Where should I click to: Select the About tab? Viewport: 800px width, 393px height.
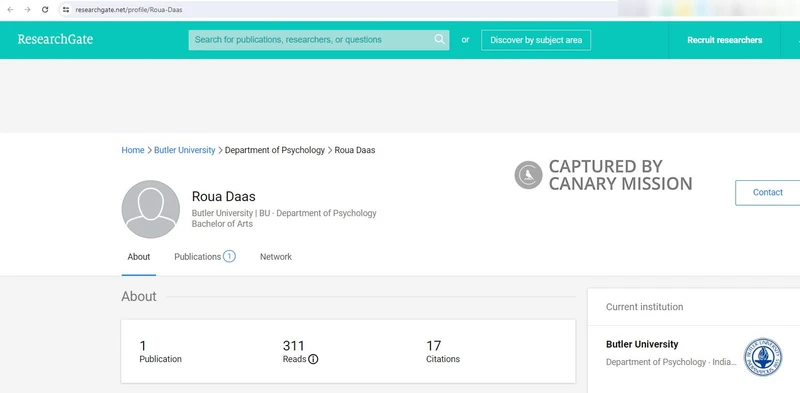[139, 257]
